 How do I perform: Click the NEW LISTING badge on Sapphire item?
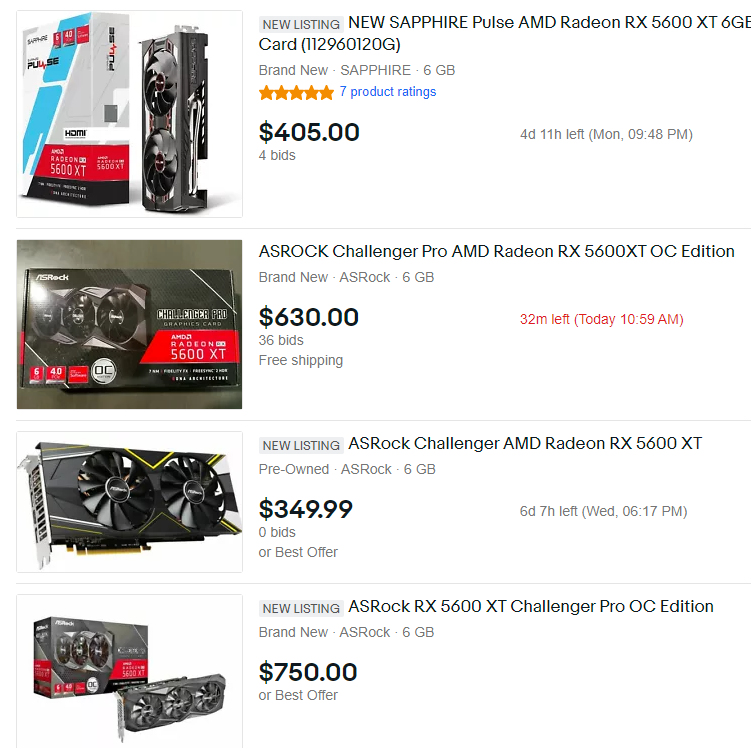pyautogui.click(x=301, y=24)
